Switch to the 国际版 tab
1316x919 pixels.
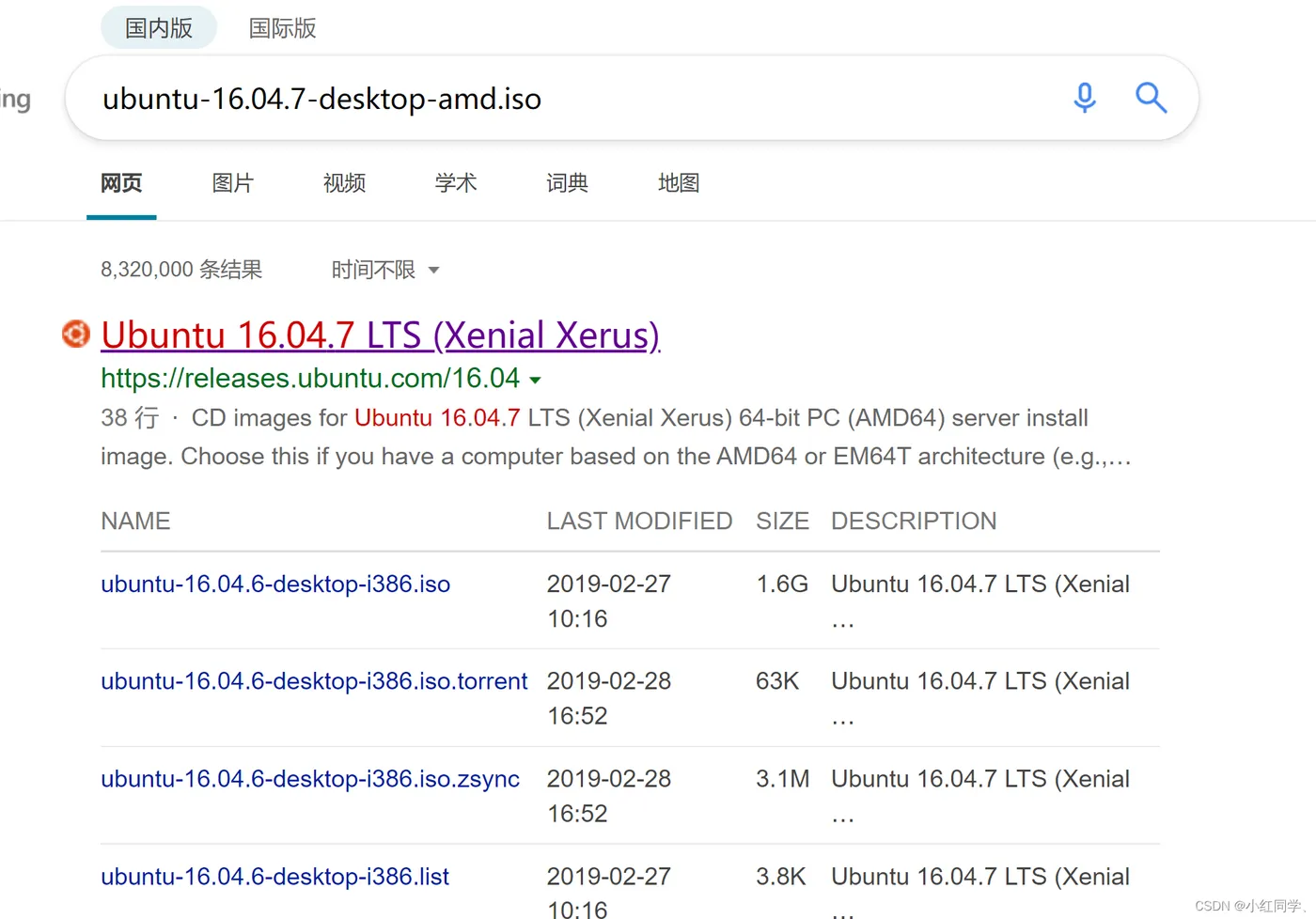coord(282,28)
